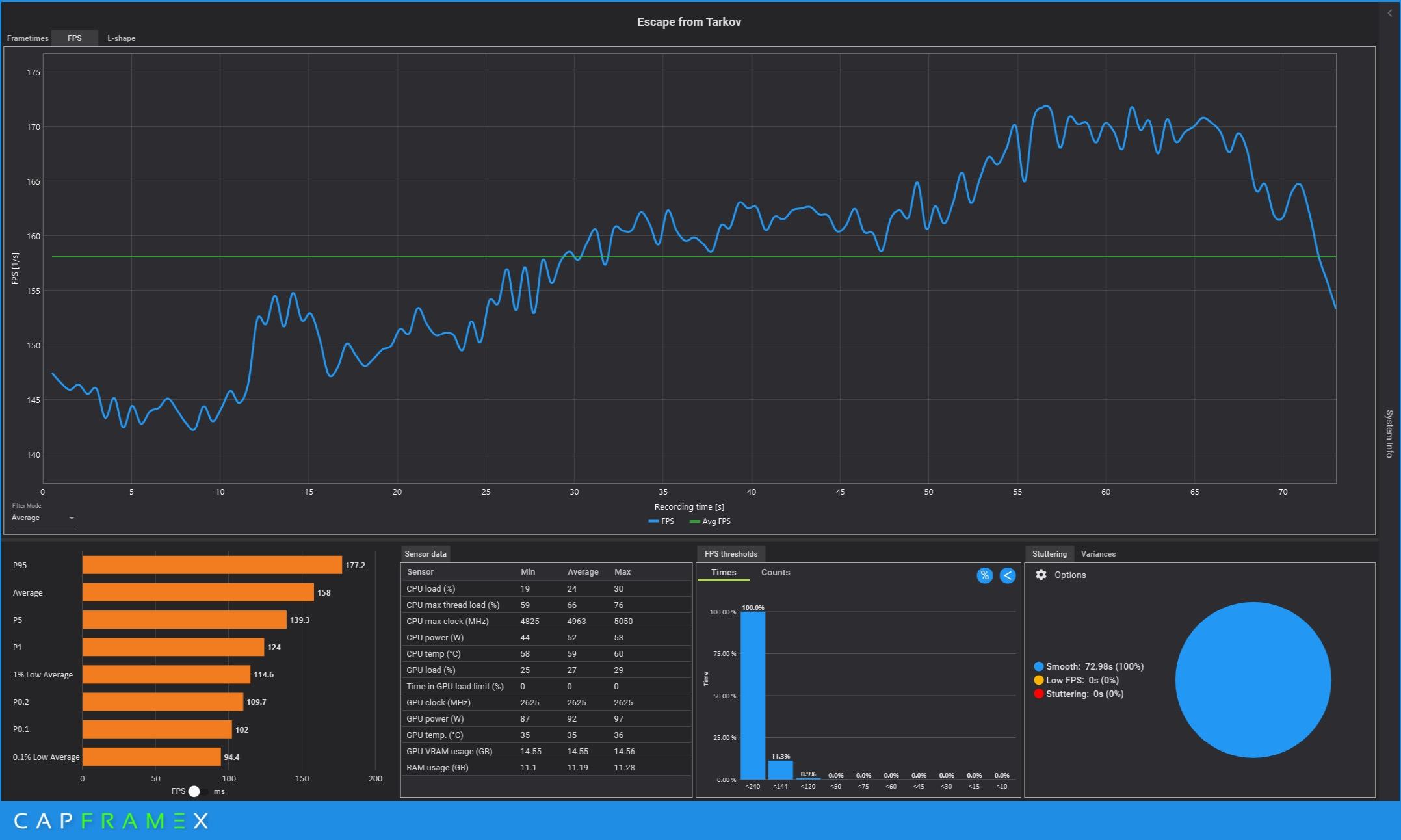This screenshot has width=1401, height=840.
Task: Select the CPU load (%) row
Action: pyautogui.click(x=546, y=588)
